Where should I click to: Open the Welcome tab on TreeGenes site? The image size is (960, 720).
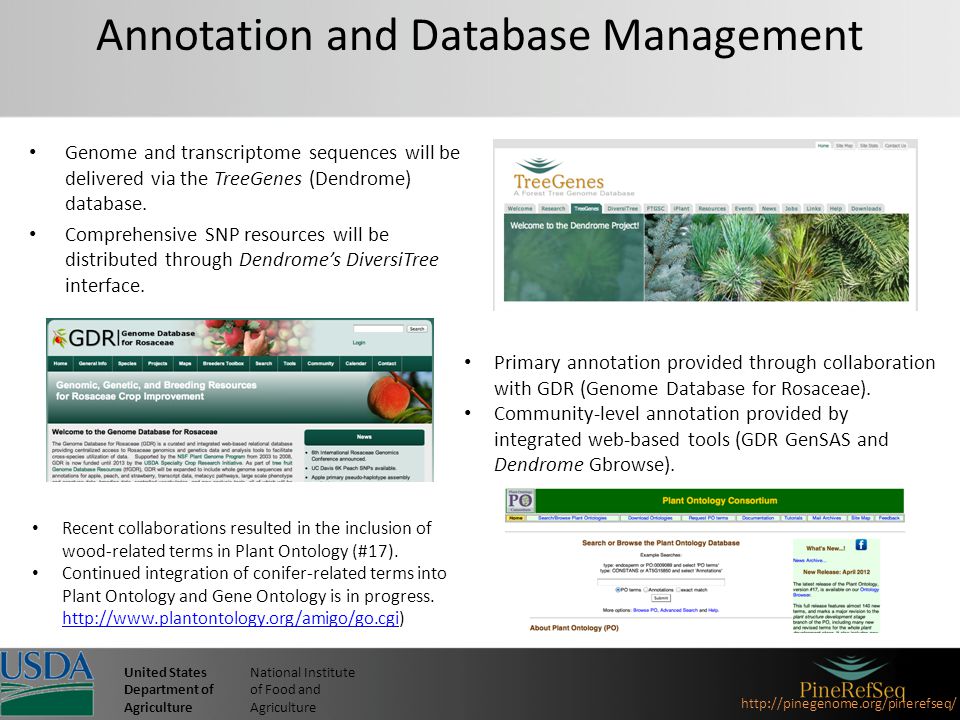520,209
